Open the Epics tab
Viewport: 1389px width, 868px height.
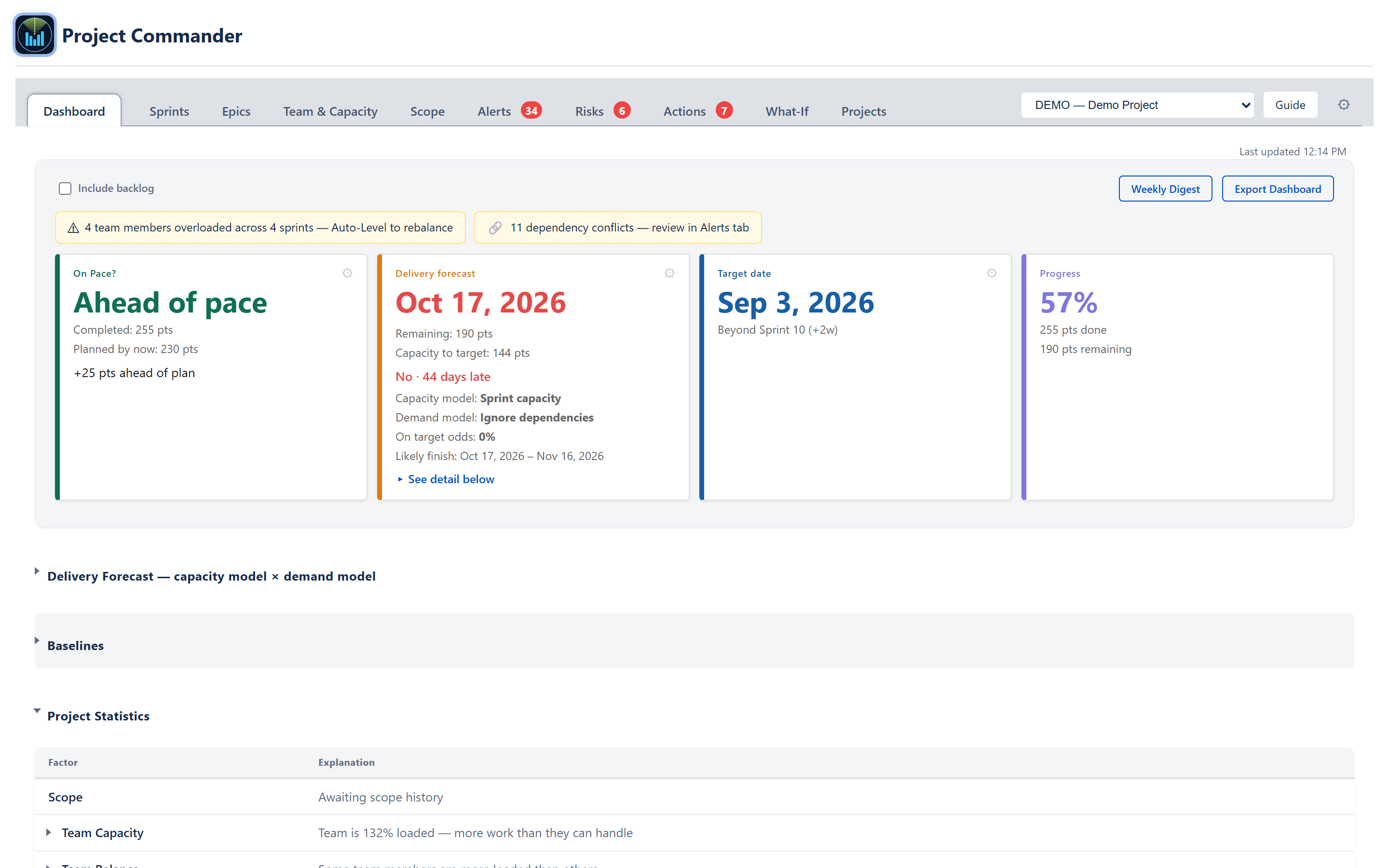(236, 111)
